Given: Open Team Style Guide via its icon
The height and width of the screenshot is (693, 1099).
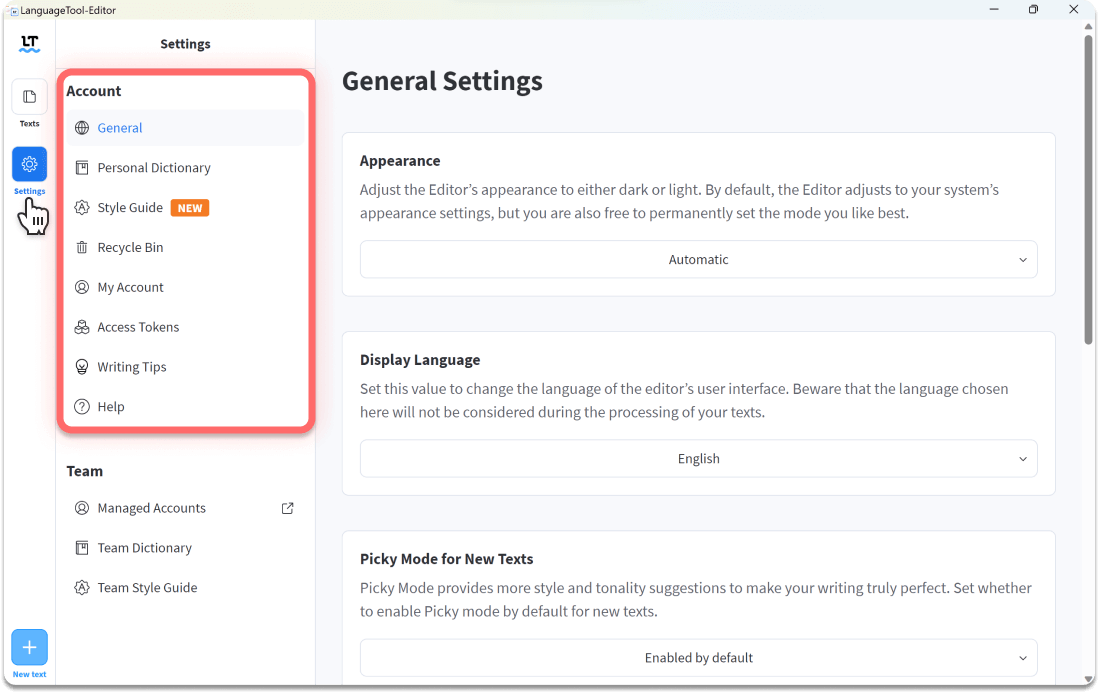Looking at the screenshot, I should coord(82,588).
